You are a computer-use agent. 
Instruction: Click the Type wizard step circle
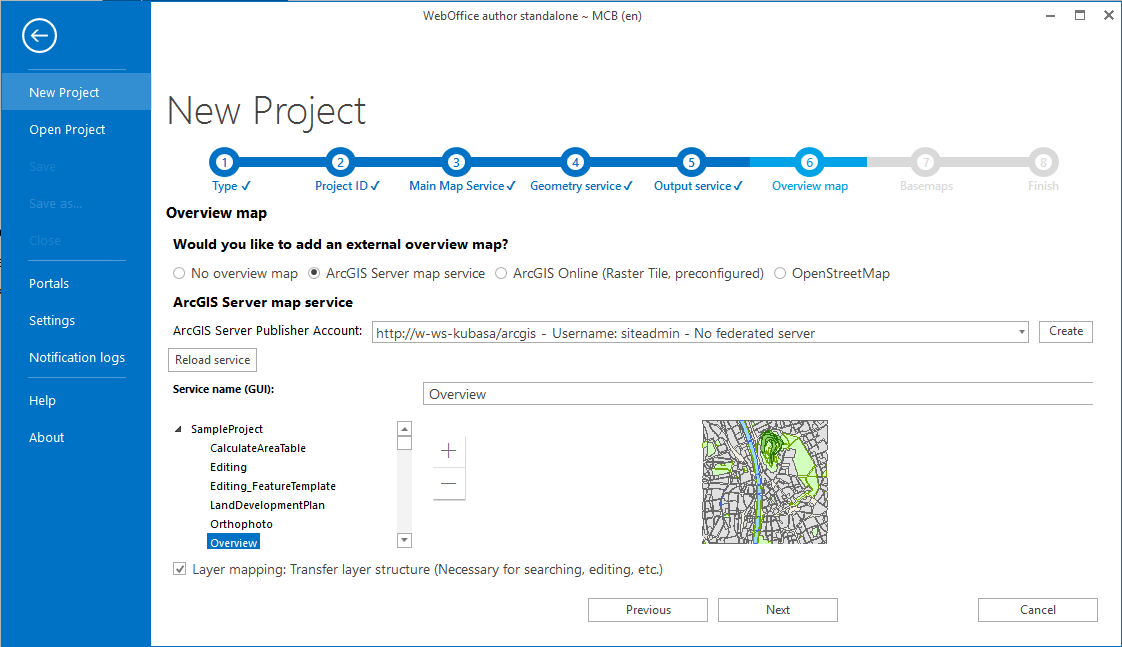[224, 162]
